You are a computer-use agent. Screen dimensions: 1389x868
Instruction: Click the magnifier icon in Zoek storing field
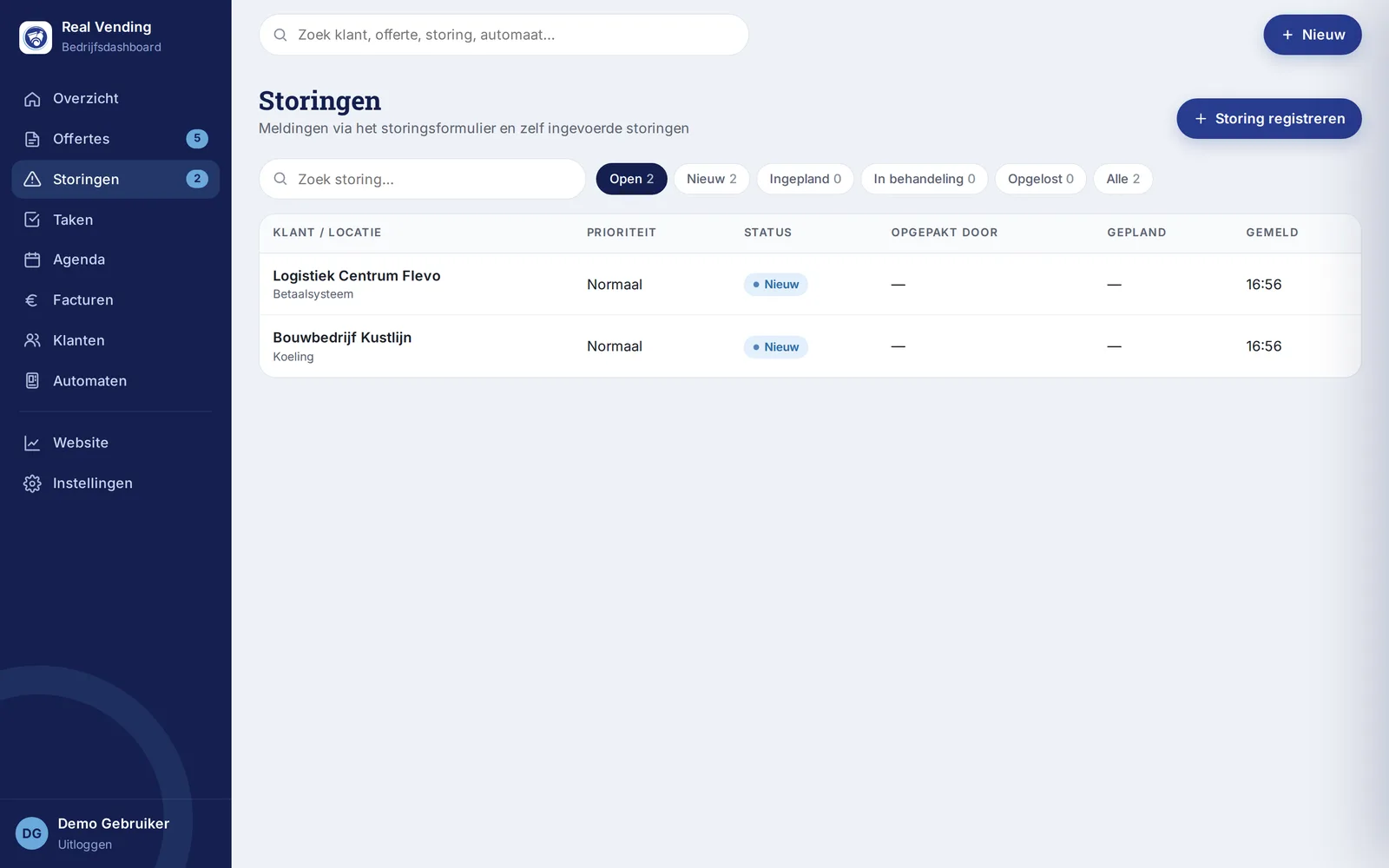[280, 179]
